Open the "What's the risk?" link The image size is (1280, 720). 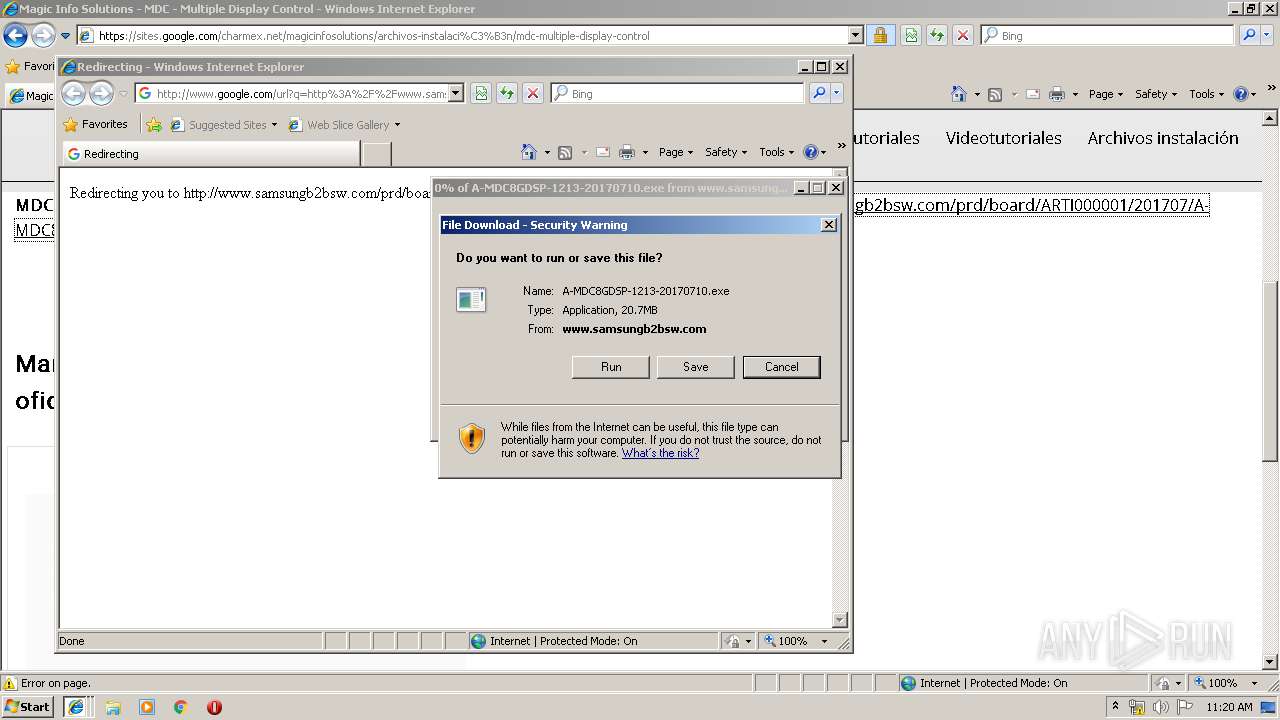660,453
